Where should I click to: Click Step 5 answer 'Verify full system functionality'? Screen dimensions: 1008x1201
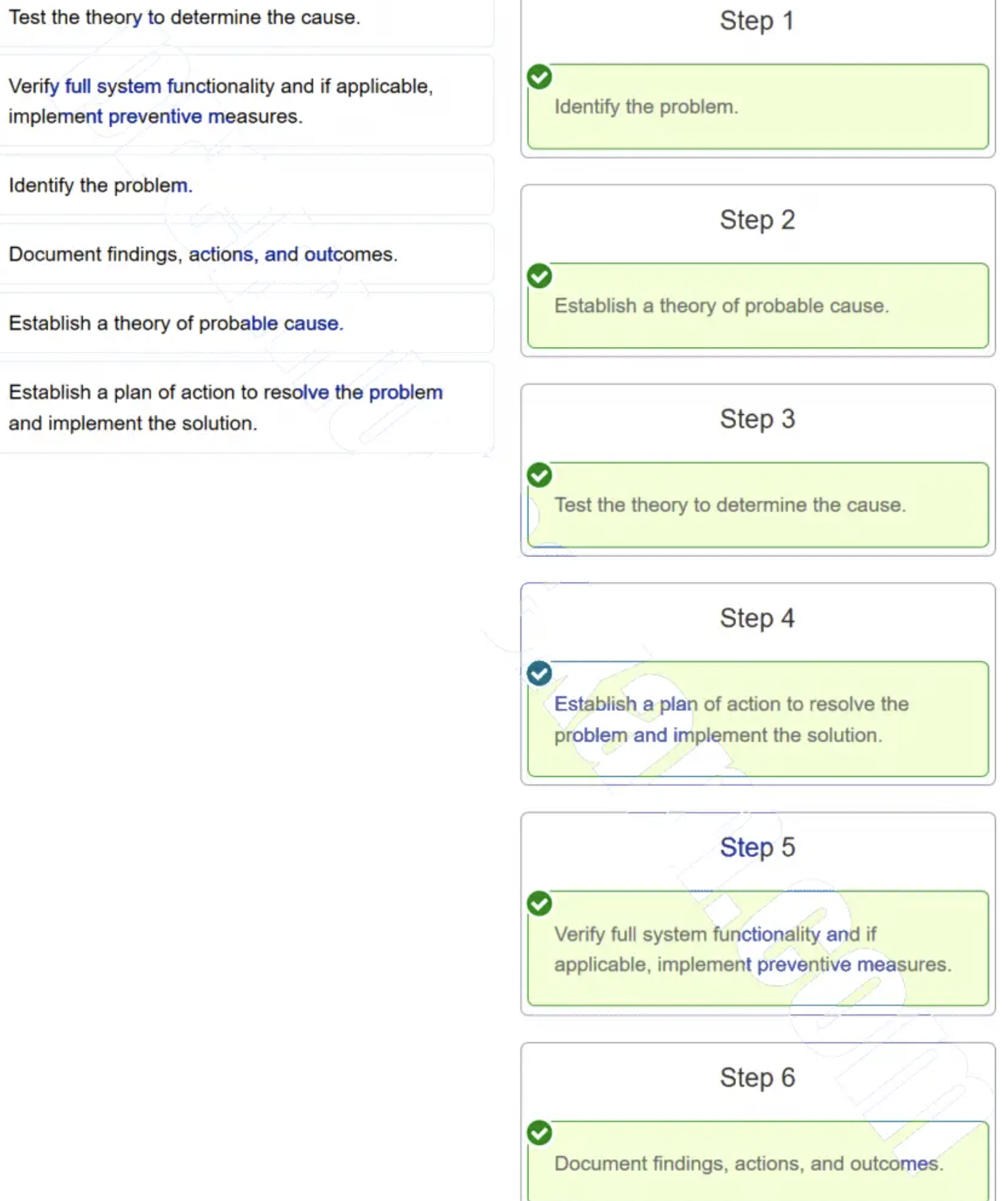(x=757, y=949)
